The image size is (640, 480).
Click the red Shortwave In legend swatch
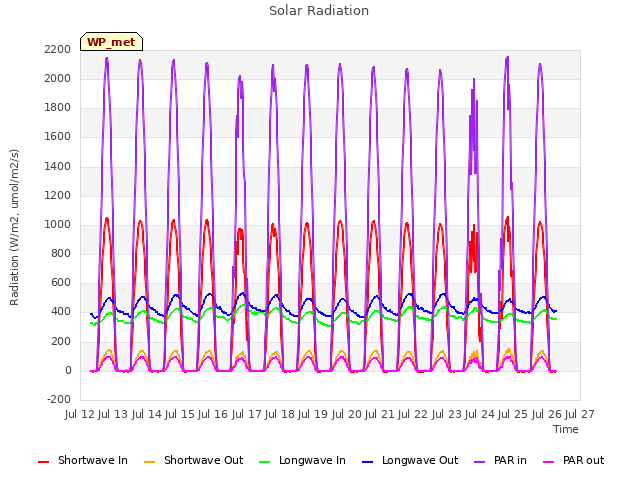pyautogui.click(x=43, y=462)
